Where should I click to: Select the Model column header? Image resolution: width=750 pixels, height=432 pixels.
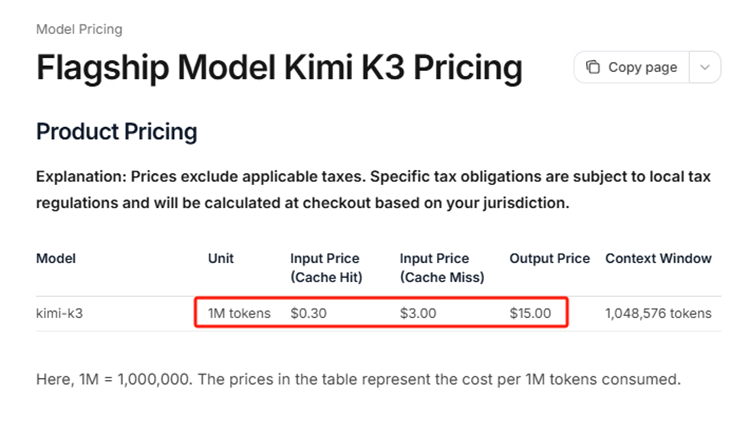(56, 258)
